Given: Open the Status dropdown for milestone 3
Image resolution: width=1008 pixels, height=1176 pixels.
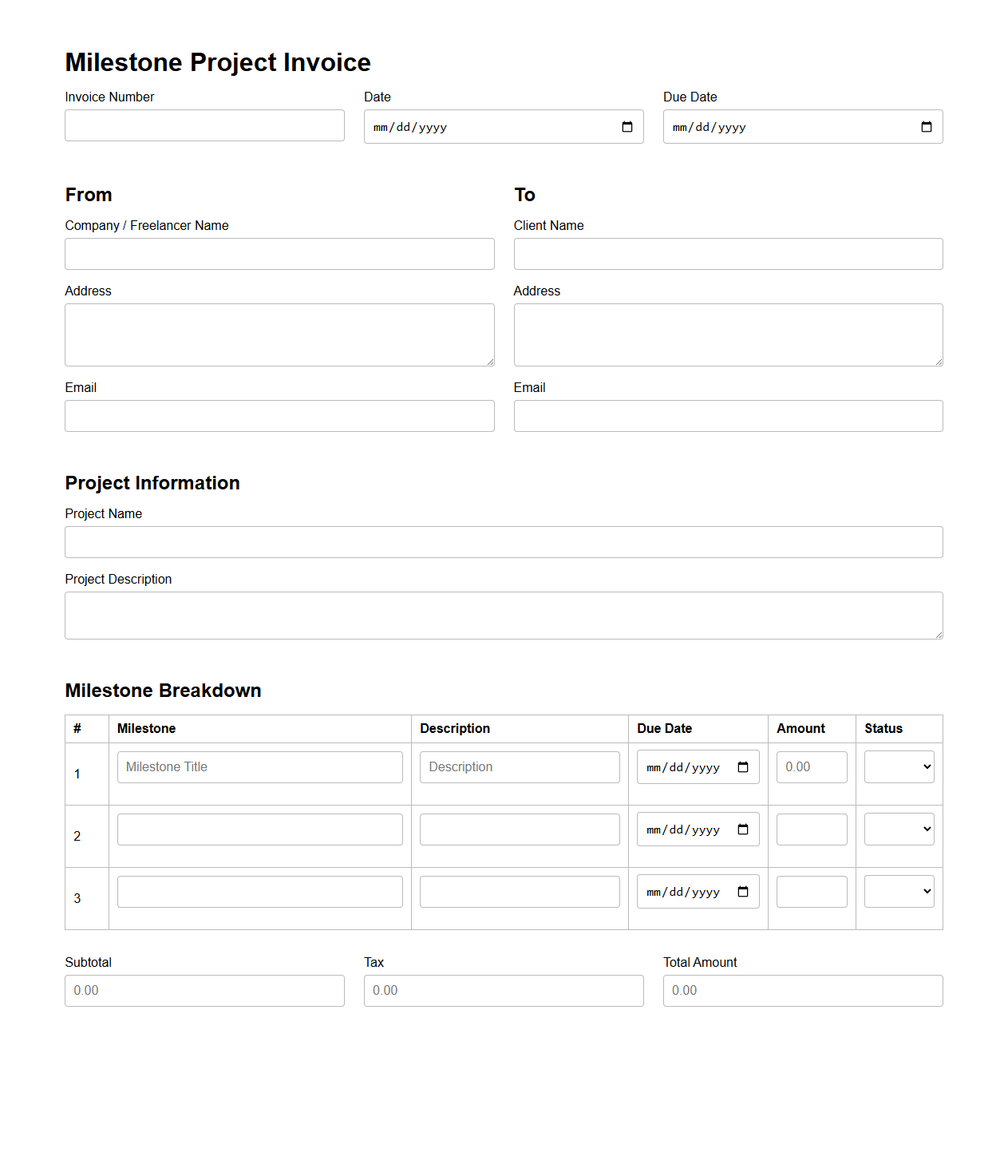Looking at the screenshot, I should pos(899,891).
